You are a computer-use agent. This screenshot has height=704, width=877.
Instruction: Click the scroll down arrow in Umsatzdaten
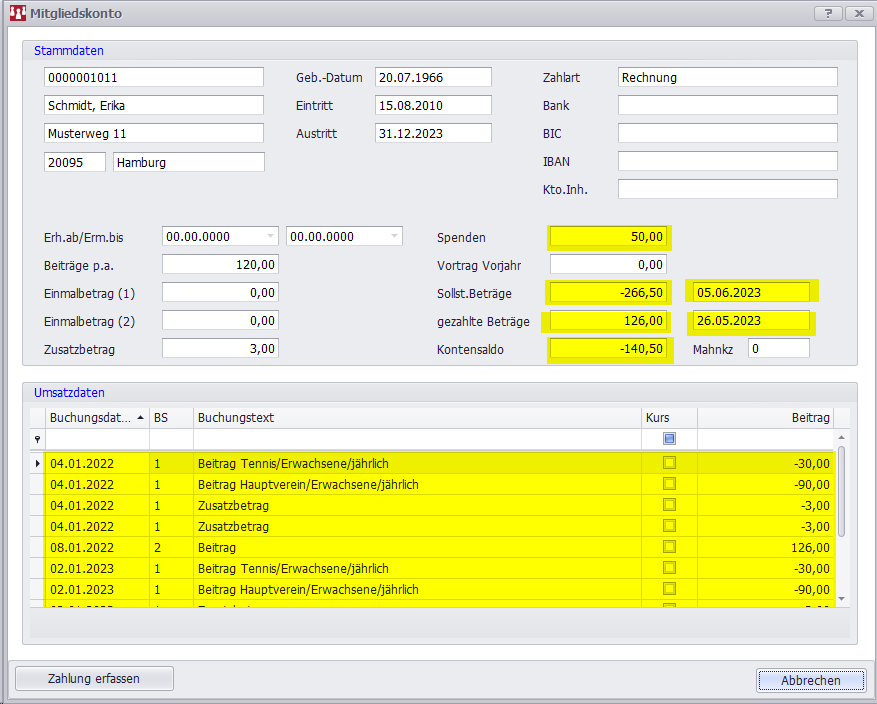[x=841, y=598]
